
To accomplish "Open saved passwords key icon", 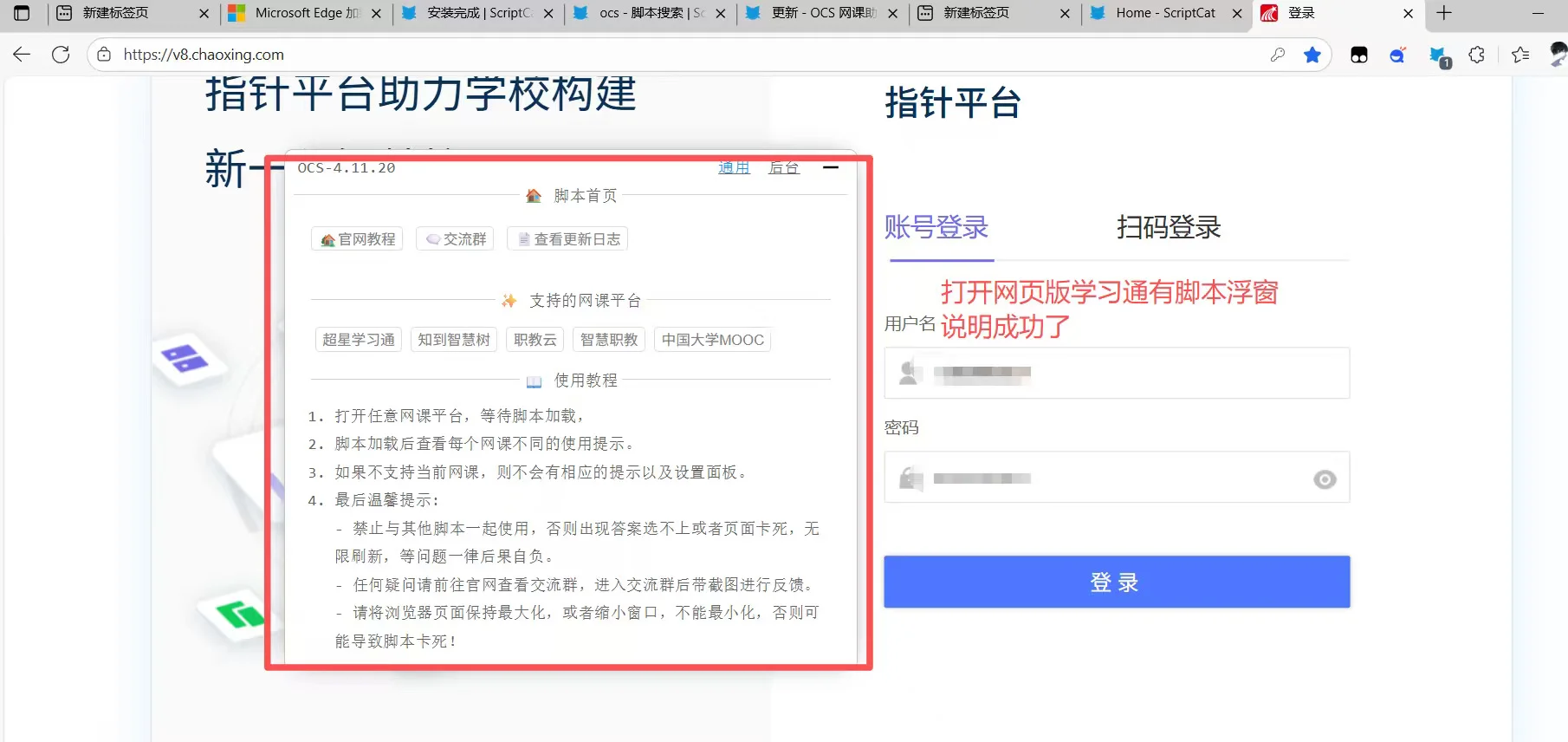I will [x=1278, y=55].
